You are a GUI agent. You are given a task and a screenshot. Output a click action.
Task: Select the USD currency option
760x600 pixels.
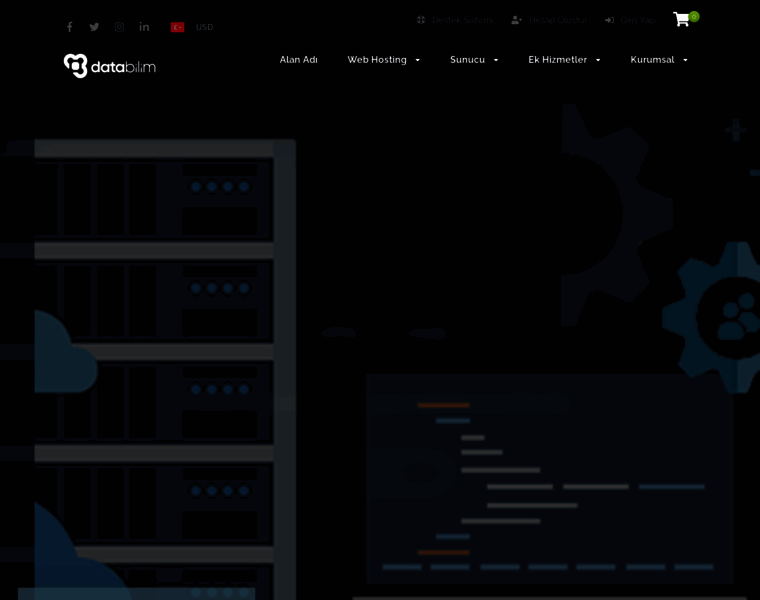tap(205, 27)
